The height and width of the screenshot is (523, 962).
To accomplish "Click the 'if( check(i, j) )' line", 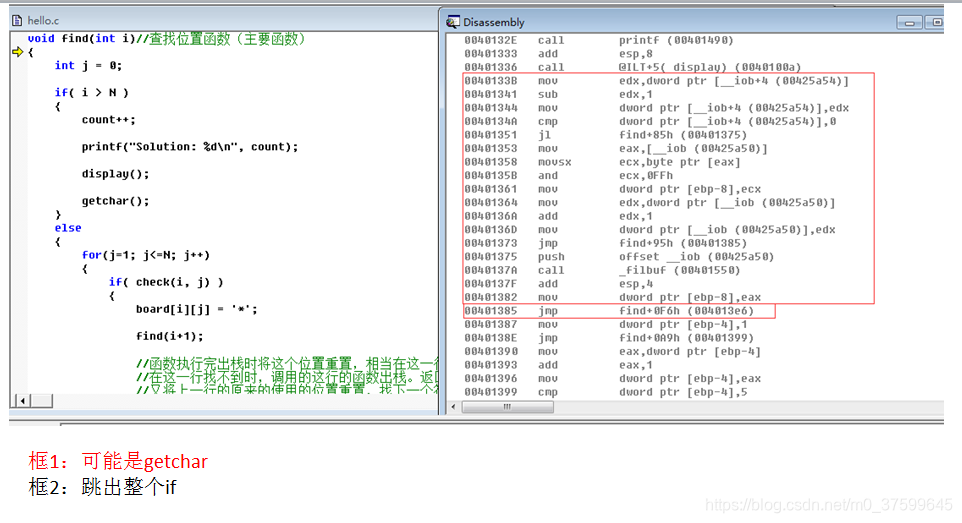I will point(166,282).
